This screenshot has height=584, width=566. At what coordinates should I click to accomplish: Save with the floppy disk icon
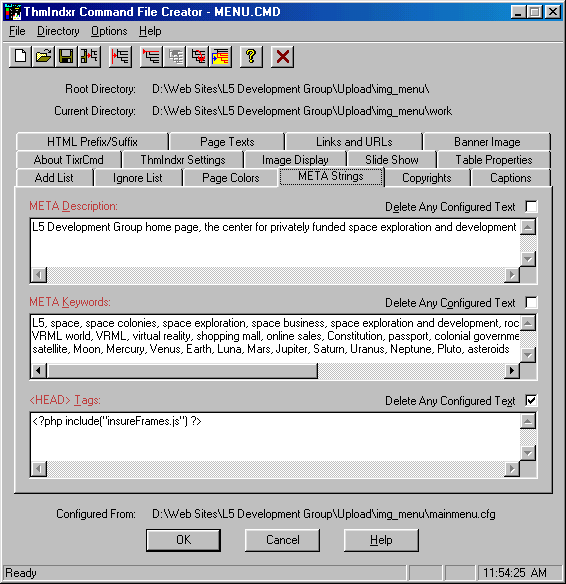click(66, 57)
